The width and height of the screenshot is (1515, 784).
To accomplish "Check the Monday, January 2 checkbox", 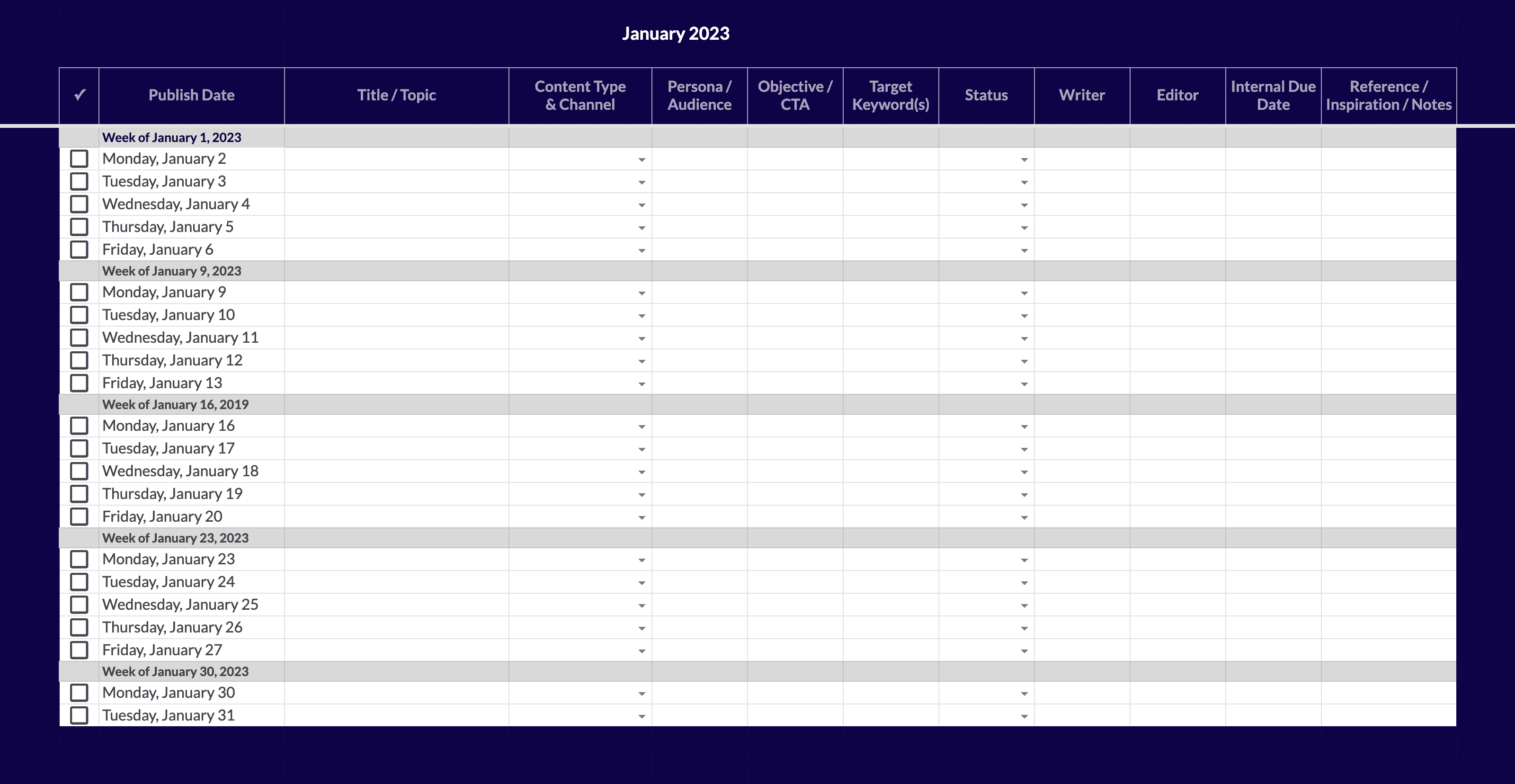I will 79,159.
